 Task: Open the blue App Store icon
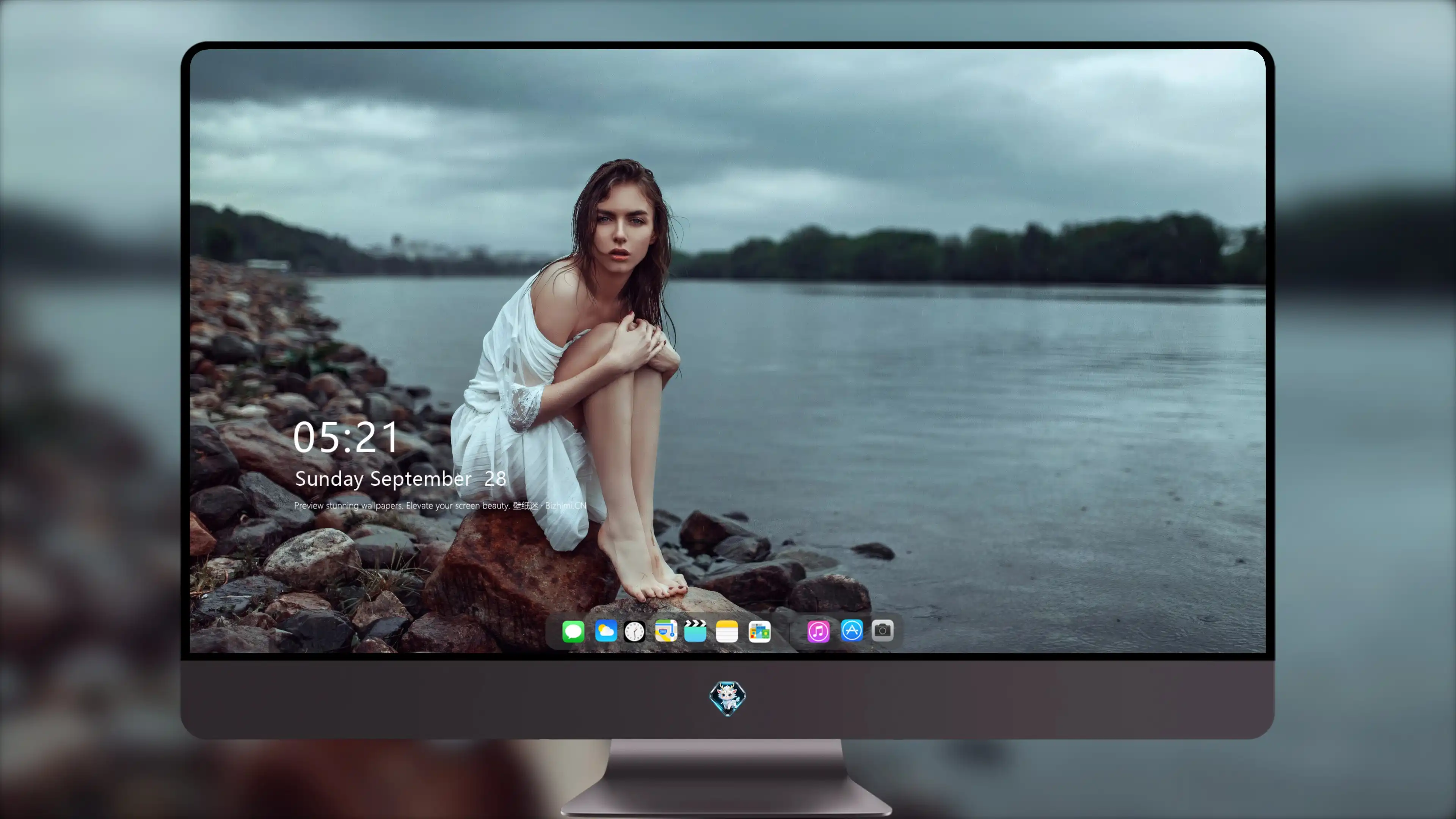[x=852, y=631]
